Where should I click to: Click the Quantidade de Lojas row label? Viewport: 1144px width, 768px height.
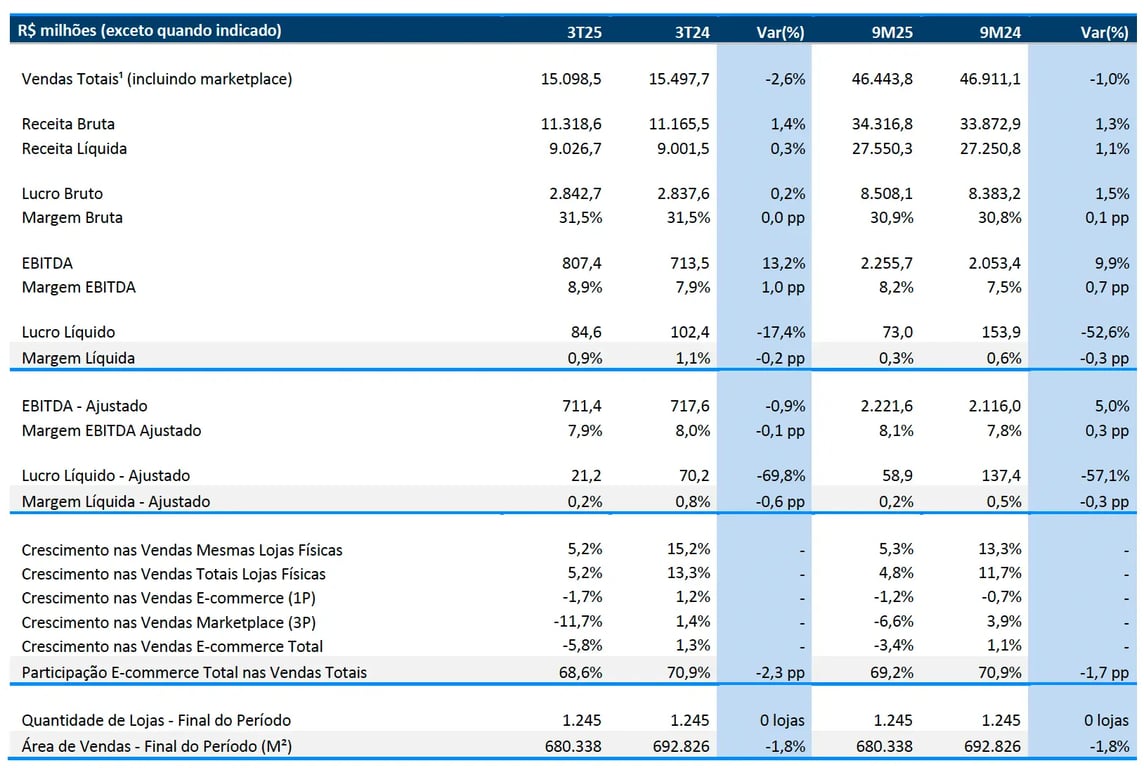(156, 720)
